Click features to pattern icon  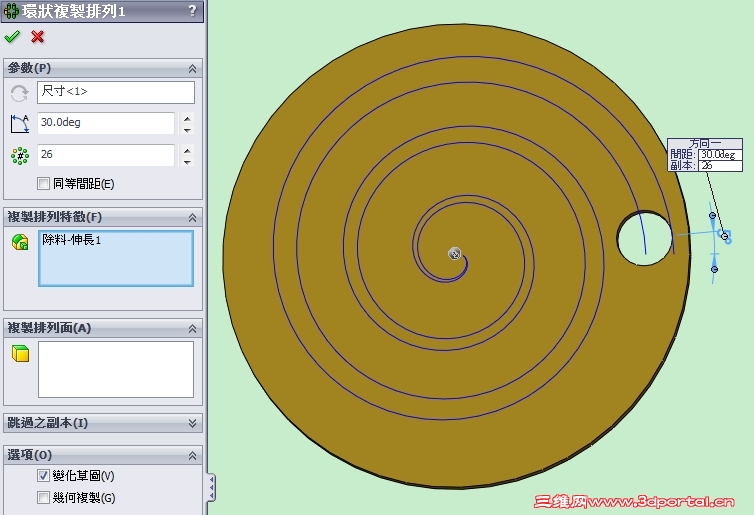coord(20,241)
